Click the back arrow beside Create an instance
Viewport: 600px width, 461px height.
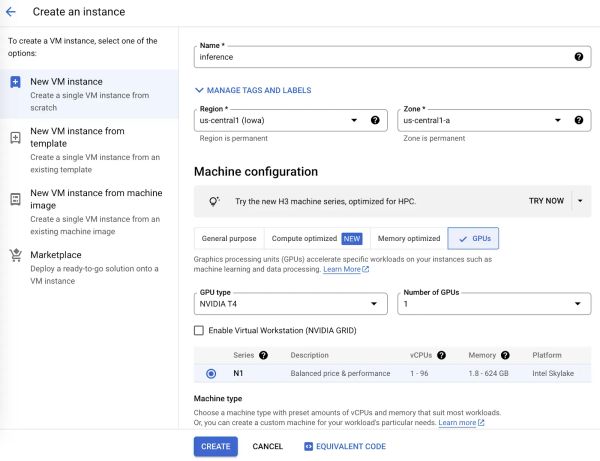pos(11,12)
